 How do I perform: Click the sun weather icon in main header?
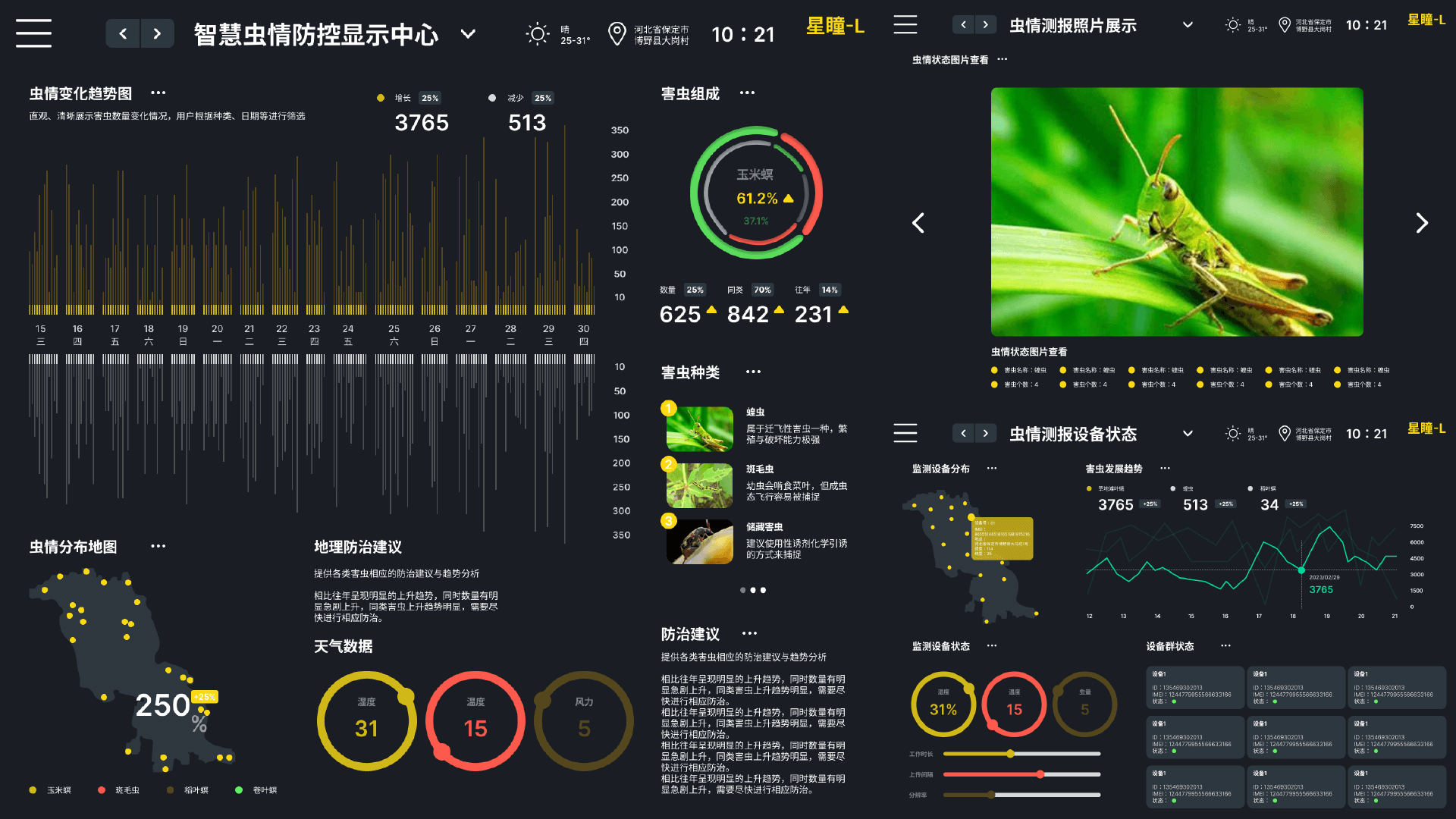tap(538, 34)
